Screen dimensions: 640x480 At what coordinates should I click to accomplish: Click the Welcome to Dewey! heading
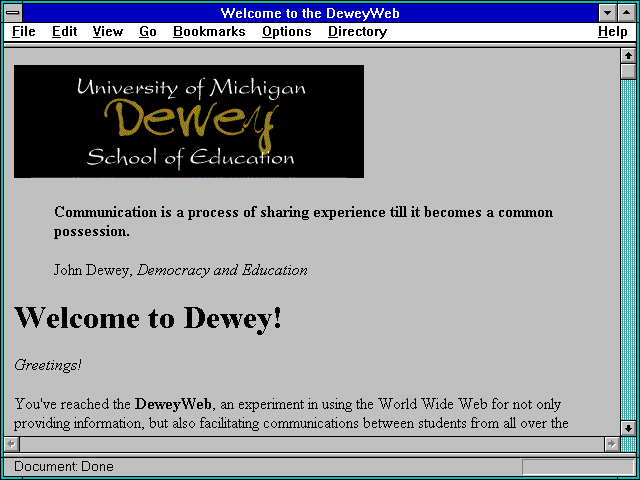tap(148, 318)
